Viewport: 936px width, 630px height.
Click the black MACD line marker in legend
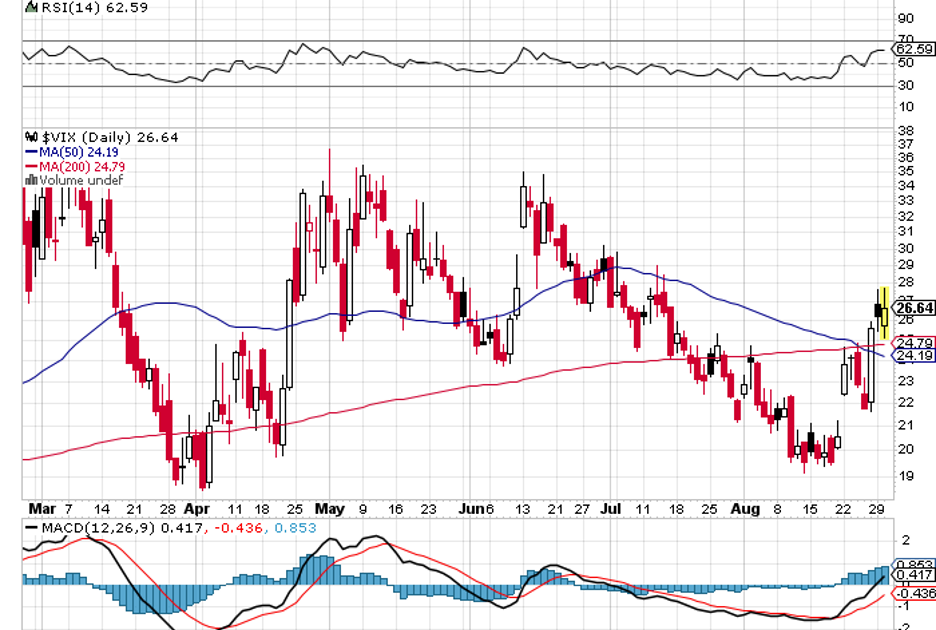click(31, 527)
